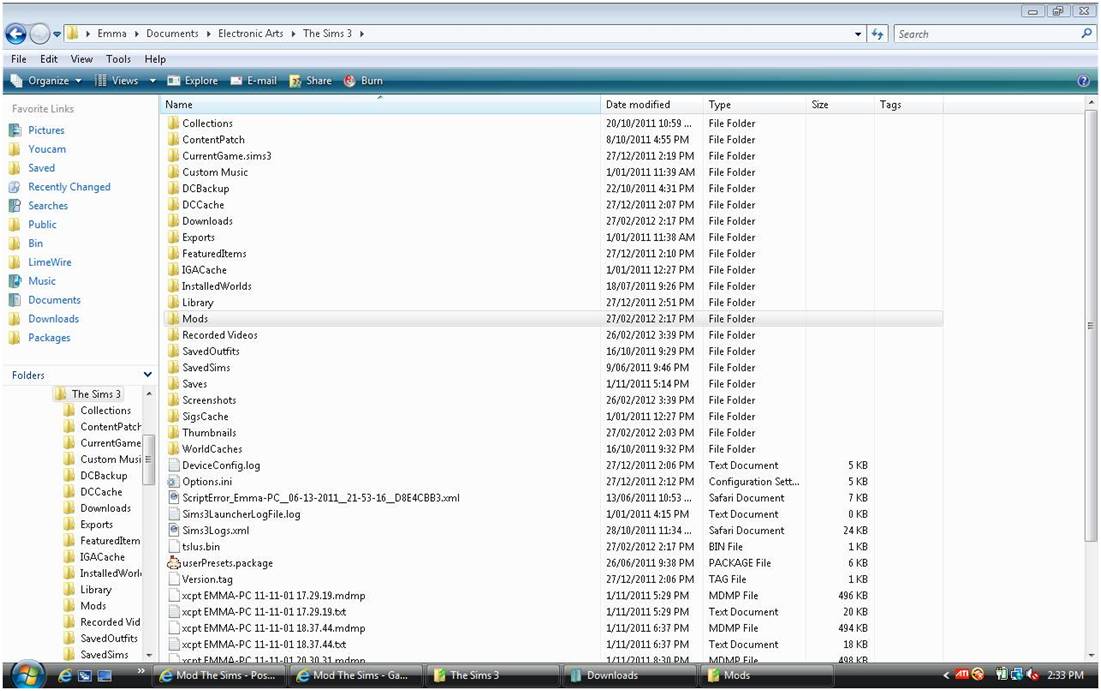Select the Options.ini file icon

point(173,482)
